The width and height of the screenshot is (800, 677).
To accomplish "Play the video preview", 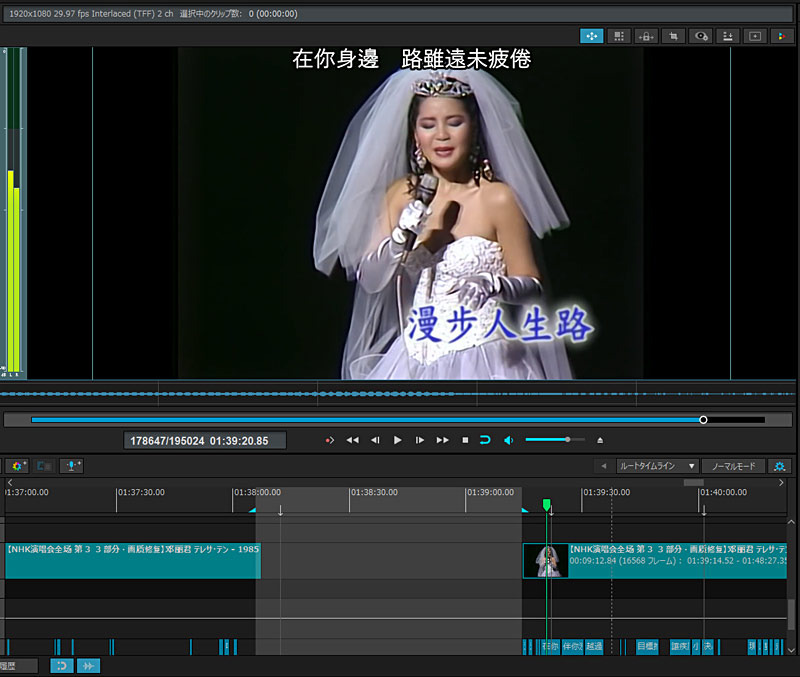I will tap(397, 440).
